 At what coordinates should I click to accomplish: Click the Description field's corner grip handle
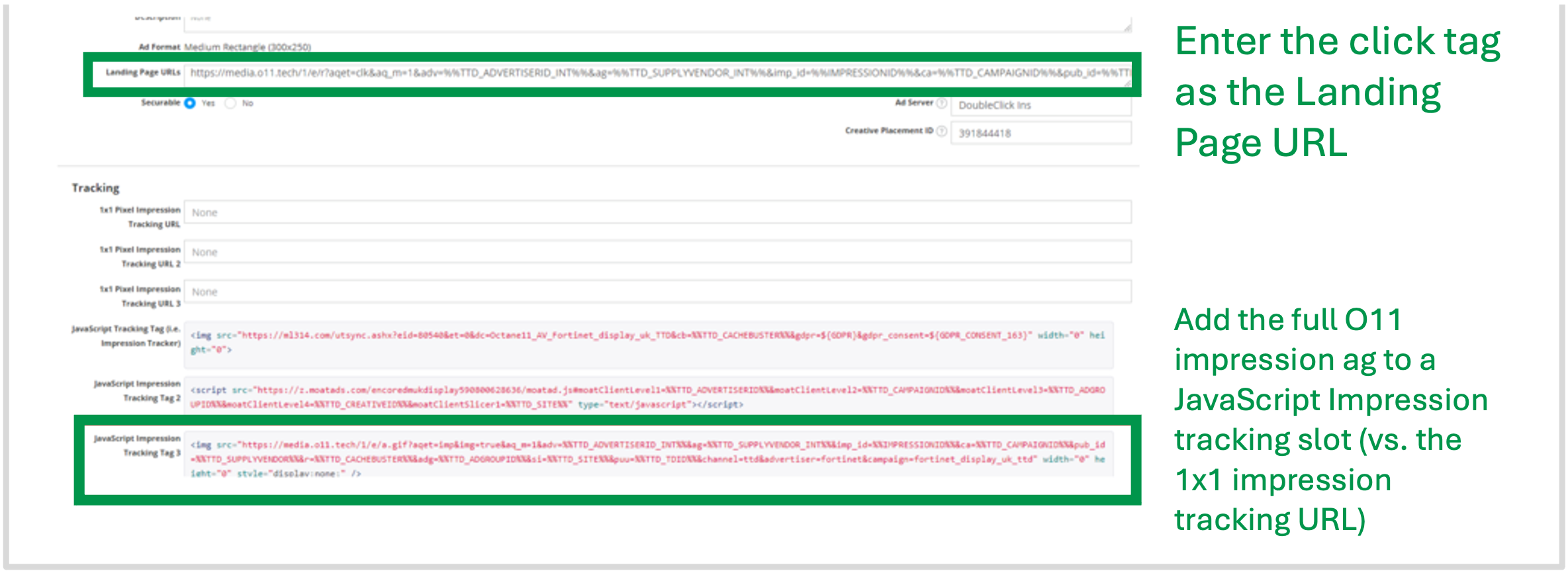tap(1127, 27)
